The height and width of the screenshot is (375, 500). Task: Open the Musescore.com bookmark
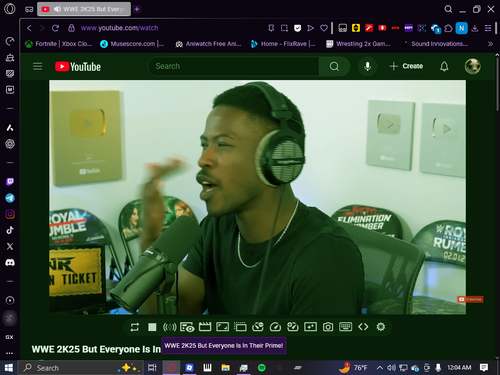click(132, 44)
